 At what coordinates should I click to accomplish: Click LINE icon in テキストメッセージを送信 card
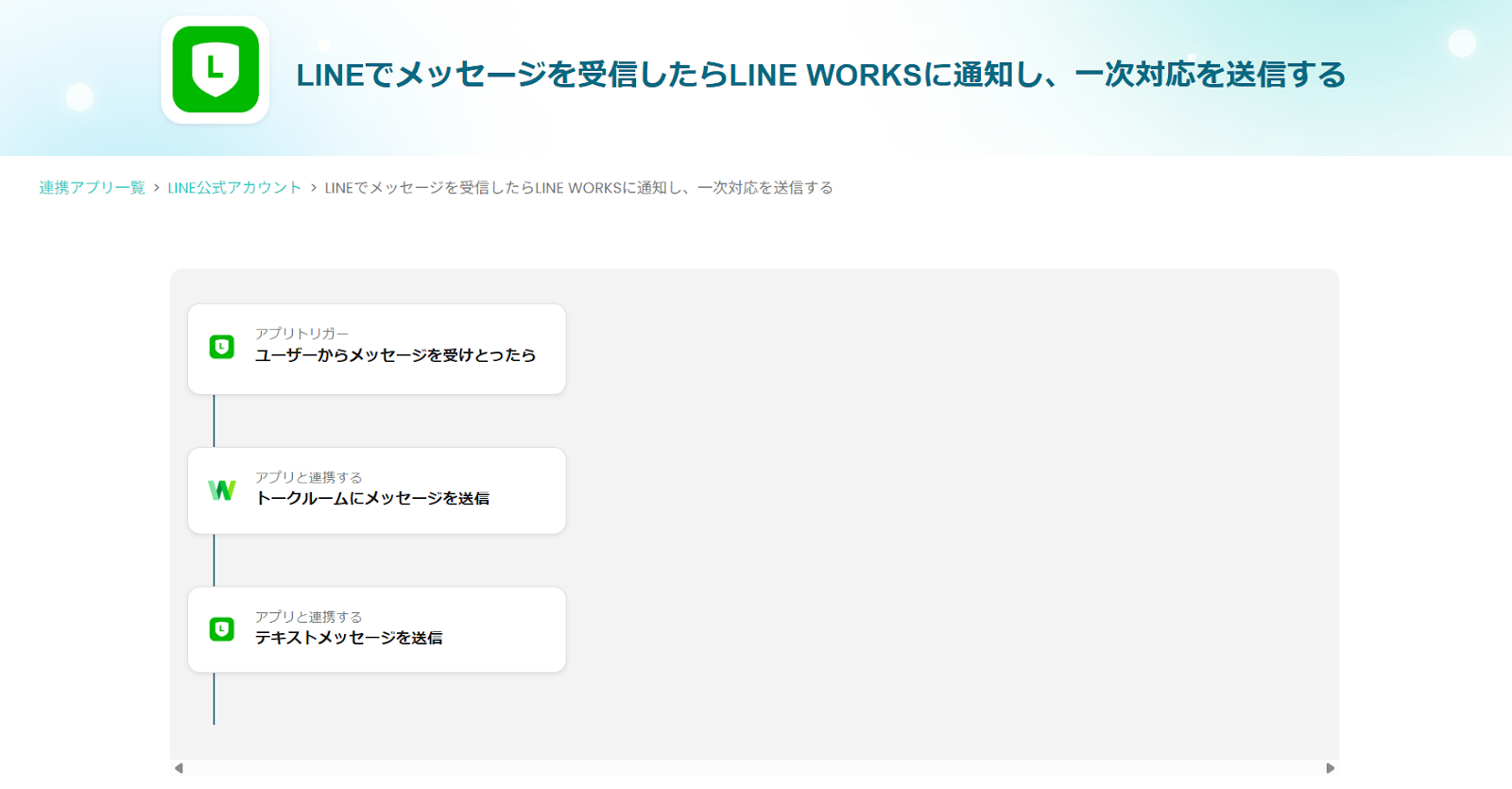(222, 629)
